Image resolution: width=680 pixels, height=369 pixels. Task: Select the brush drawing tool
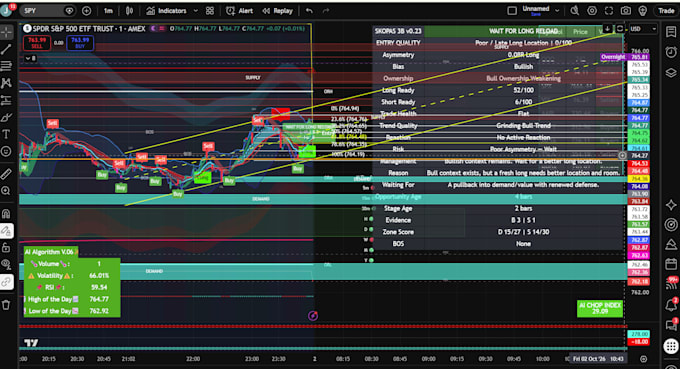(x=6, y=118)
